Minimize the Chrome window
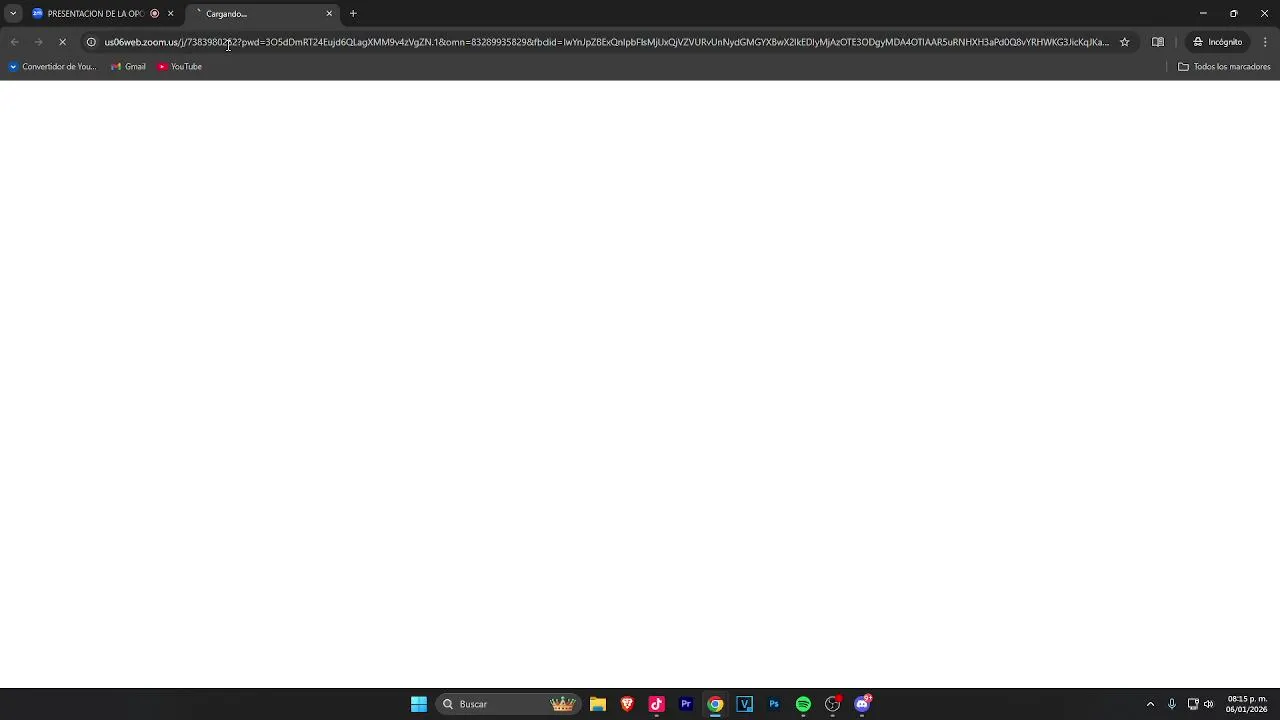The height and width of the screenshot is (720, 1280). (x=1203, y=13)
